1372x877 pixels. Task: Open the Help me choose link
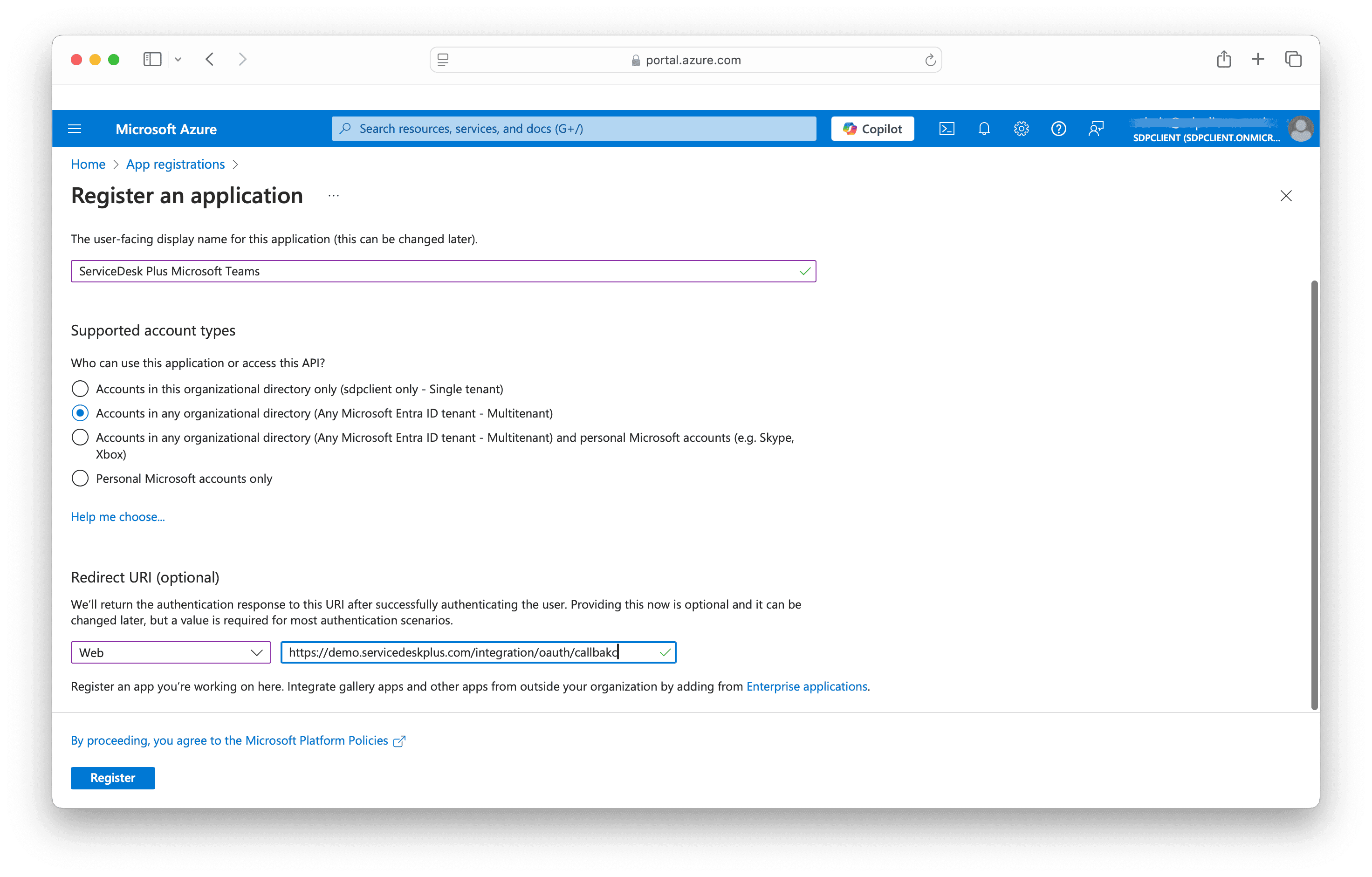(x=117, y=517)
